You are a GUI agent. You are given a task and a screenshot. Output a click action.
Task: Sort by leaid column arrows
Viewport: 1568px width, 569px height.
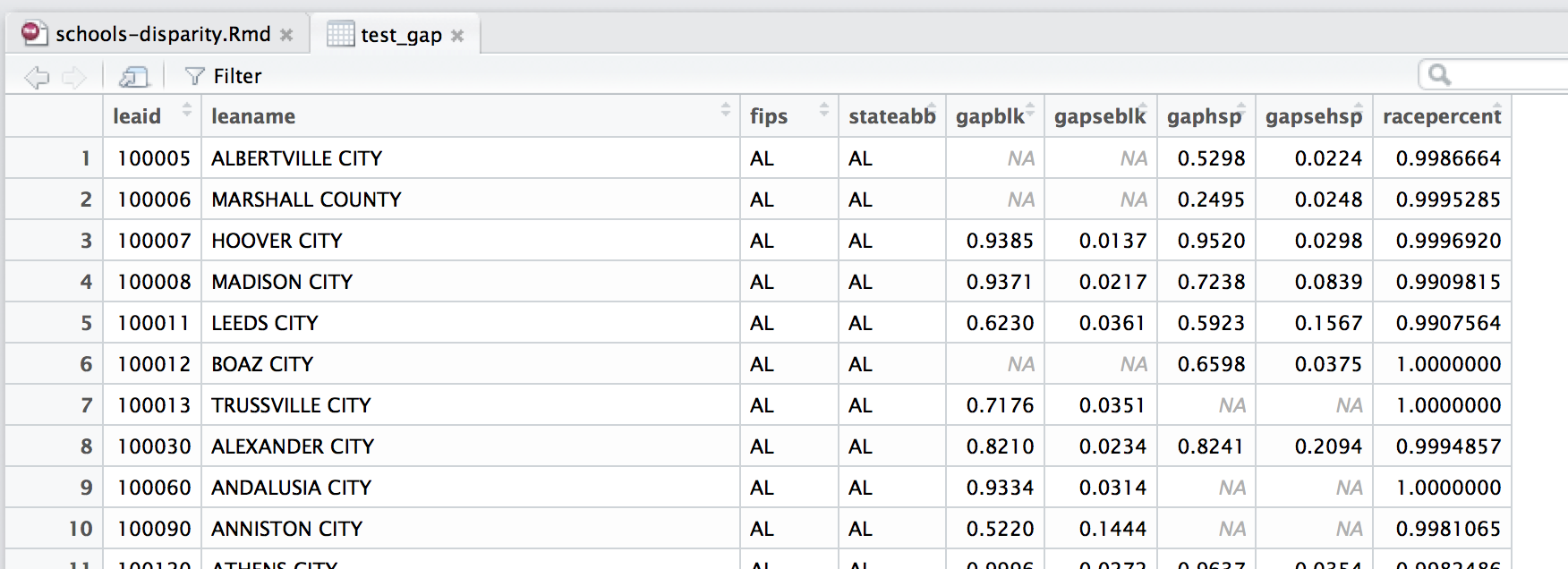coord(187,110)
